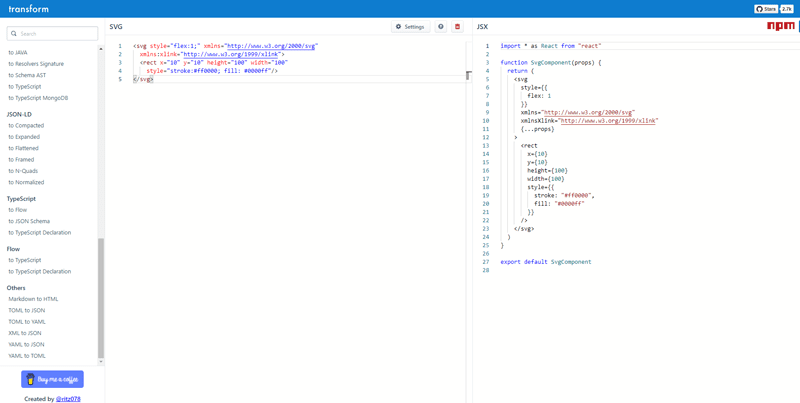The image size is (800, 403).
Task: Click the Buy me a coffee button
Action: click(x=52, y=379)
